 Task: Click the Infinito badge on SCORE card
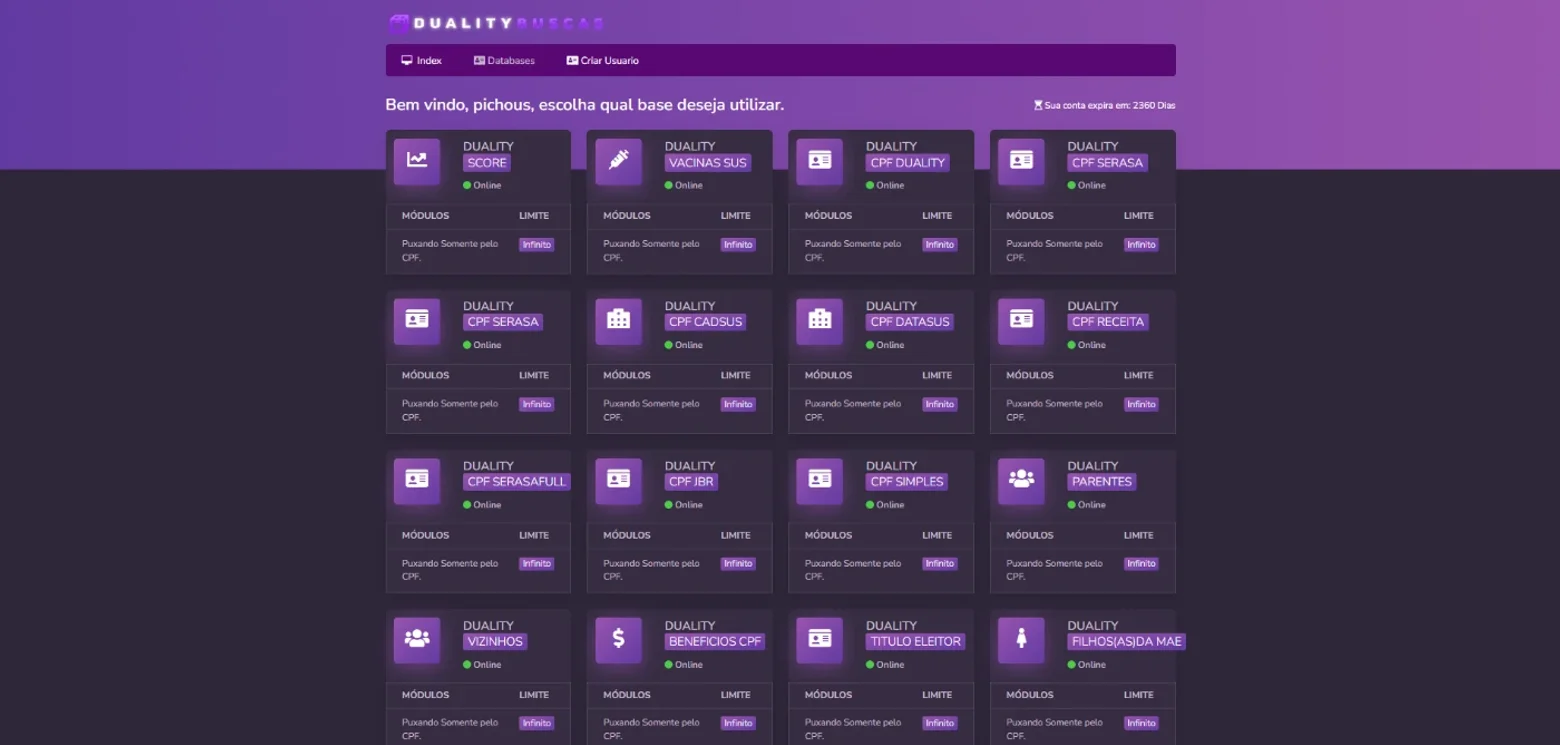tap(537, 245)
